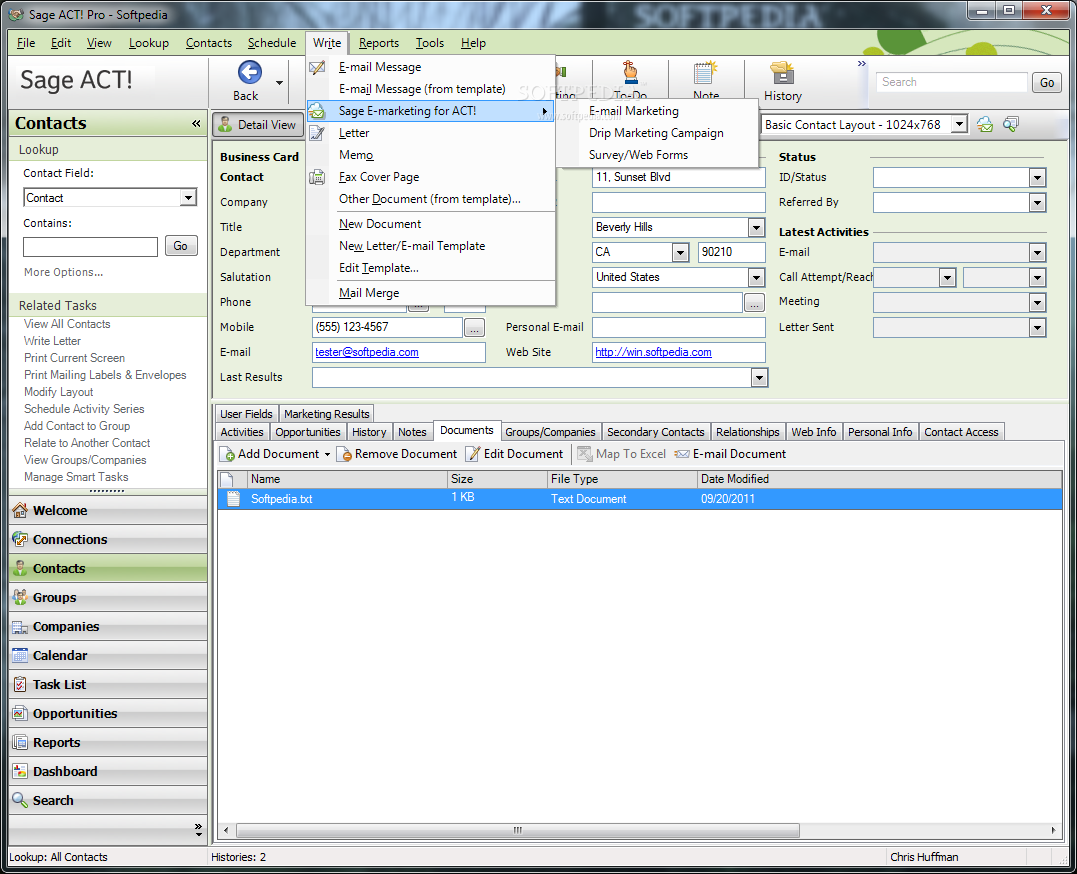Click the Opportunities icon in navigation

(20, 713)
